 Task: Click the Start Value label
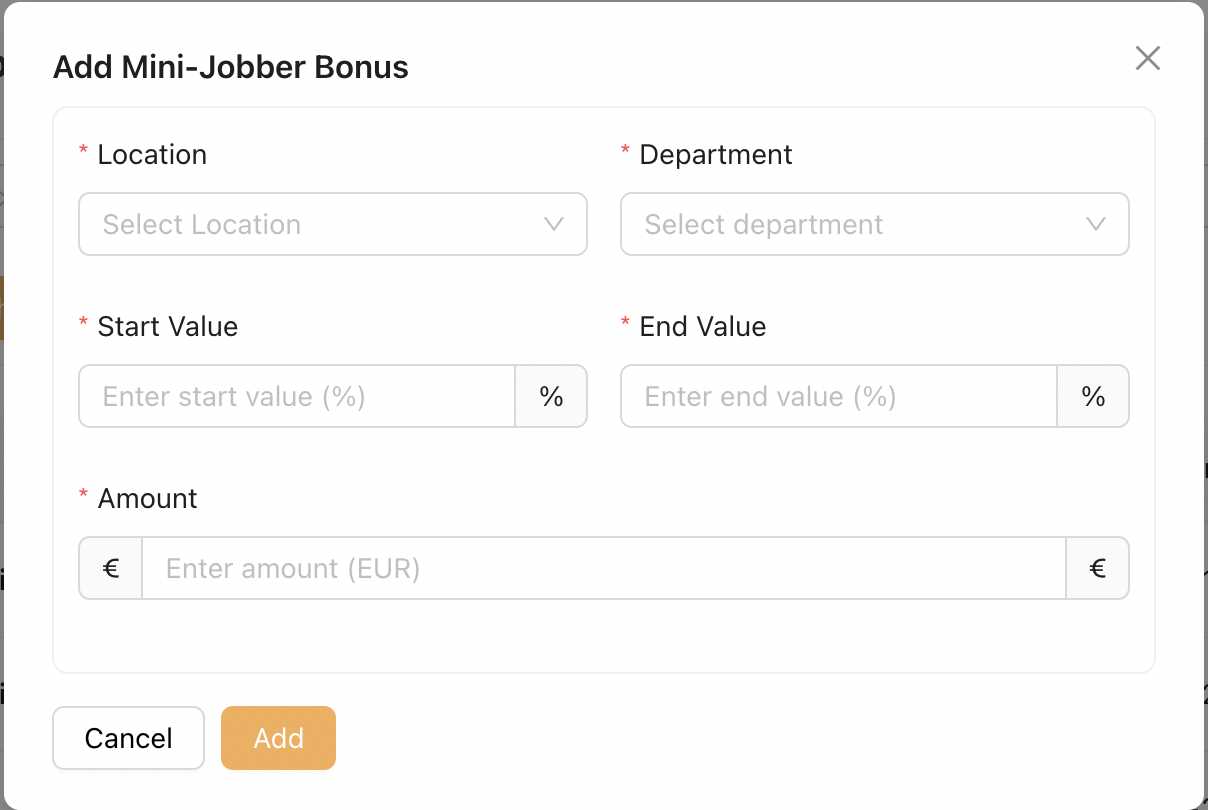[168, 327]
